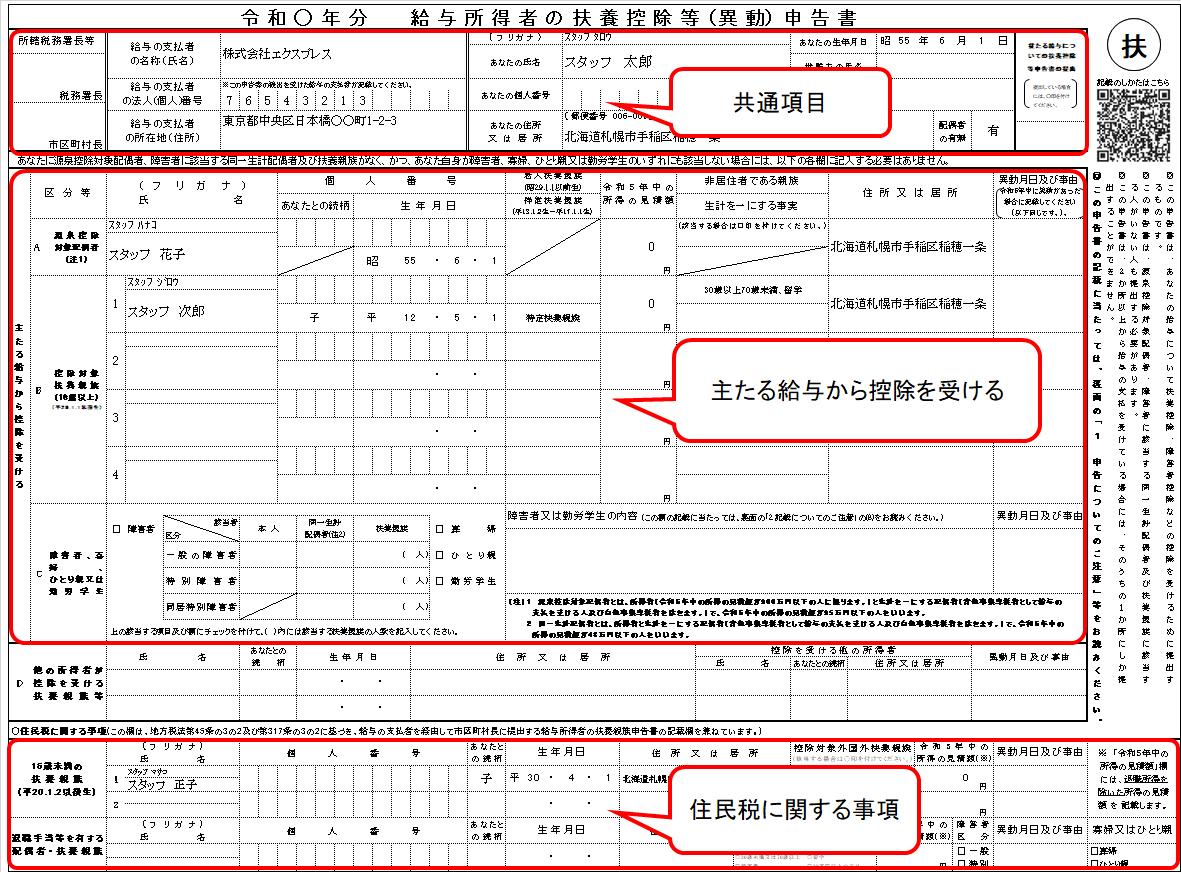Screen dimensions: 1181x872
Task: Click the circled 扶 mark
Action: tap(1134, 45)
